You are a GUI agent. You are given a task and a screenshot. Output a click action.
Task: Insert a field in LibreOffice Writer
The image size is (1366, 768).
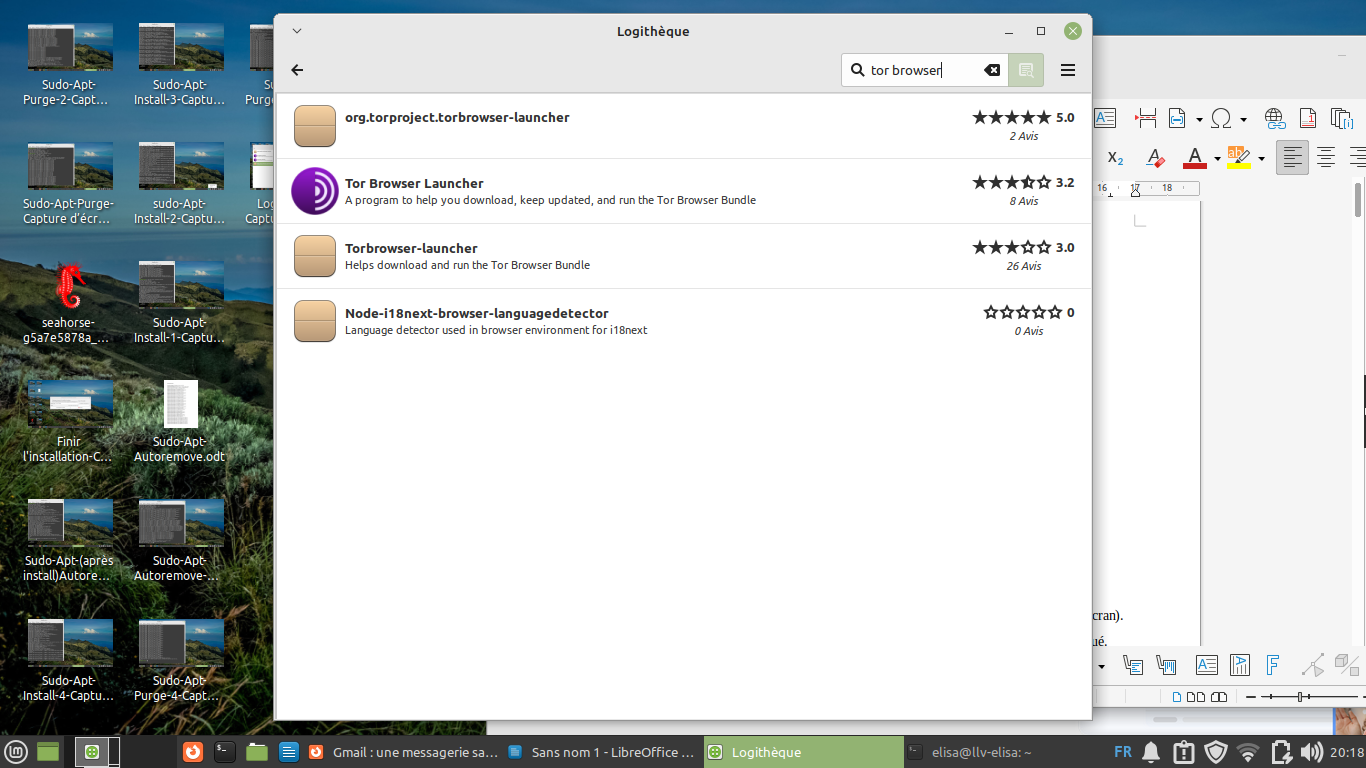pyautogui.click(x=1177, y=118)
